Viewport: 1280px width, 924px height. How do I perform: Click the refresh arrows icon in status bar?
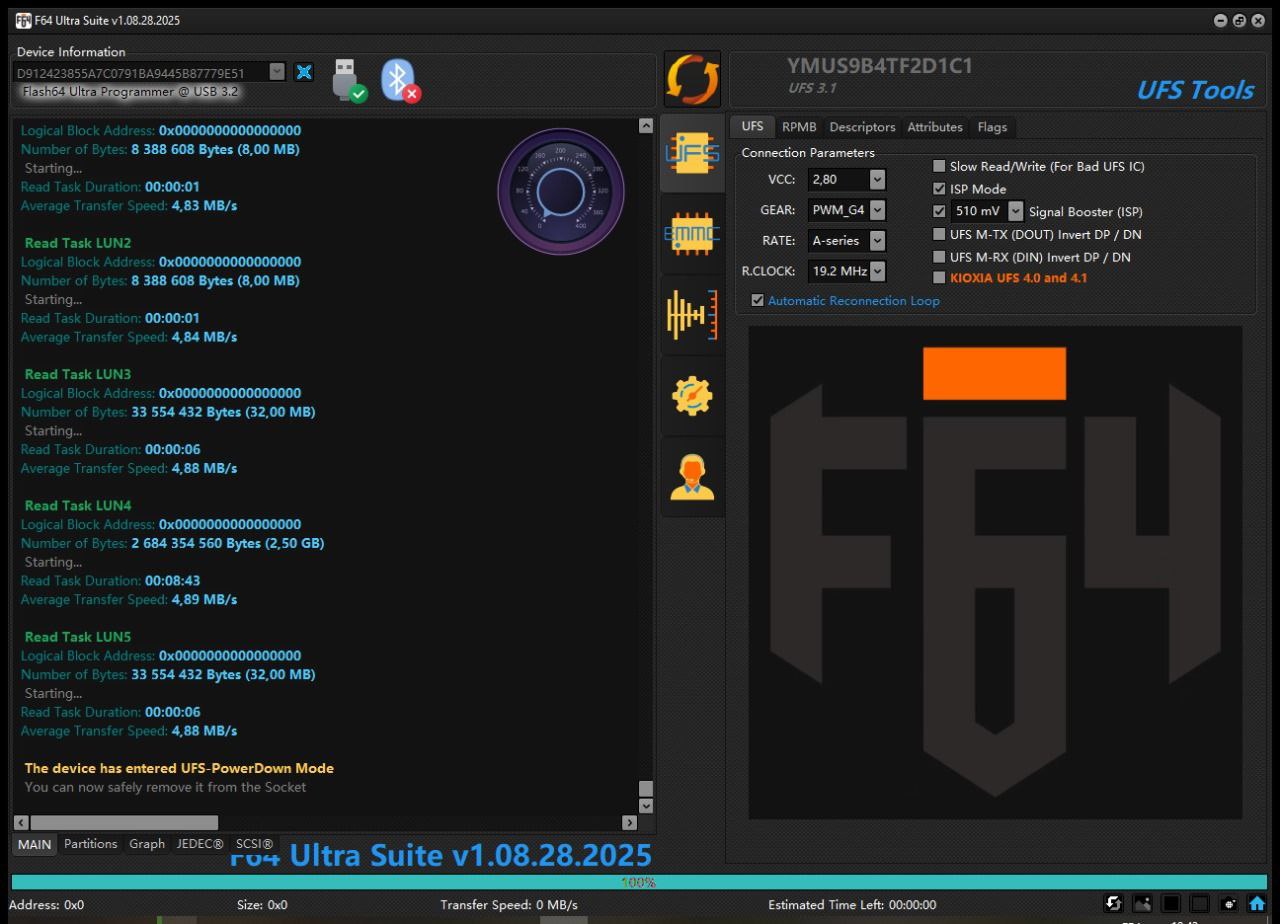click(1114, 904)
